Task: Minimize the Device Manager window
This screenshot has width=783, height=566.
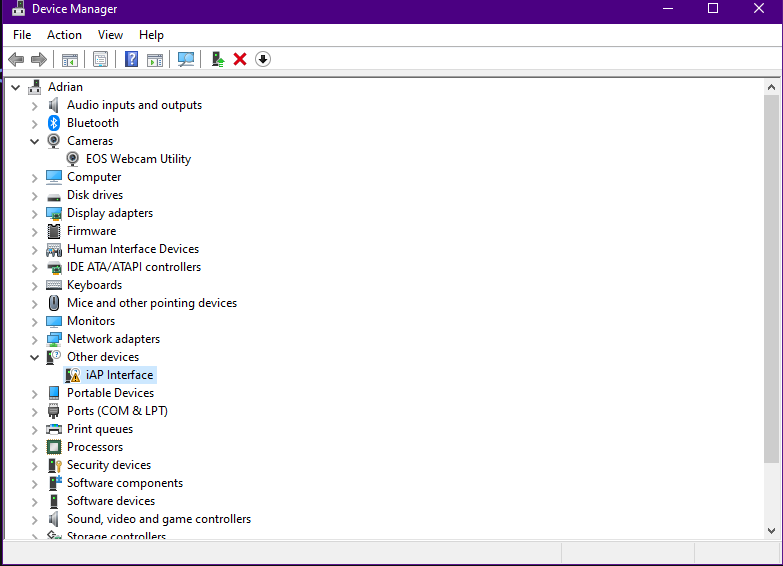Action: click(668, 8)
